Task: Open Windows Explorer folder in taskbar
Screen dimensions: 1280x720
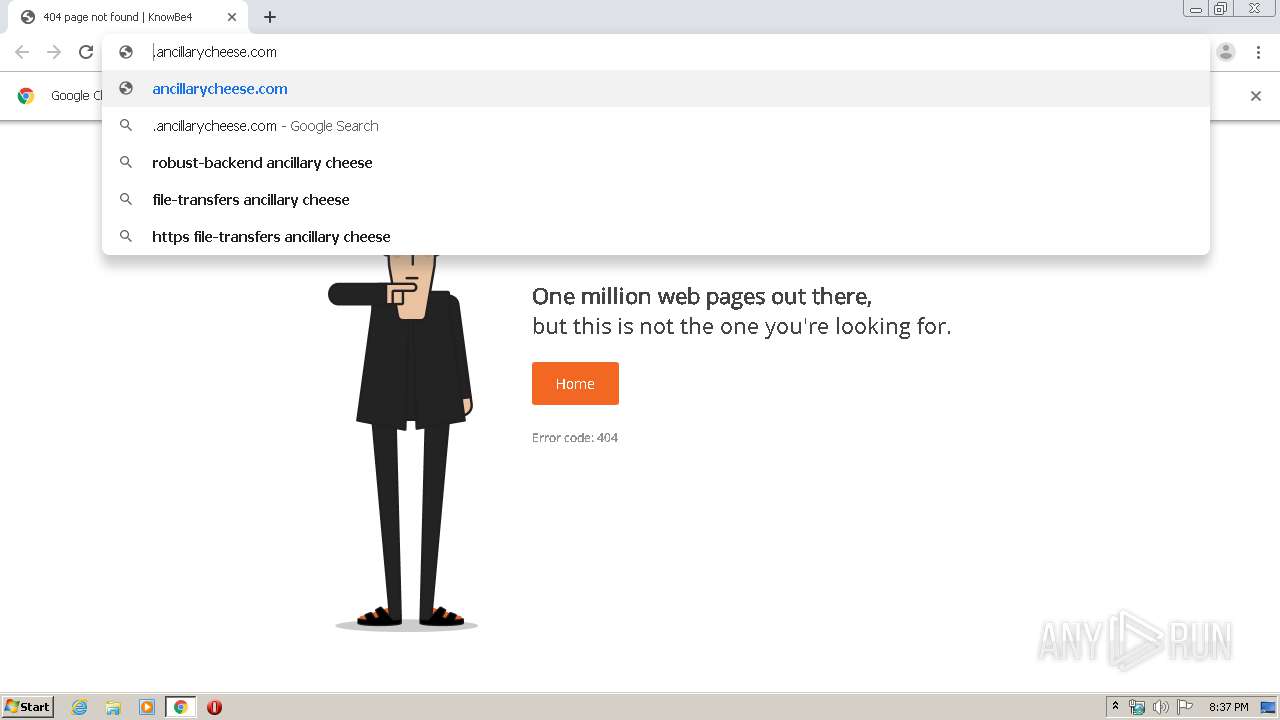Action: click(113, 707)
